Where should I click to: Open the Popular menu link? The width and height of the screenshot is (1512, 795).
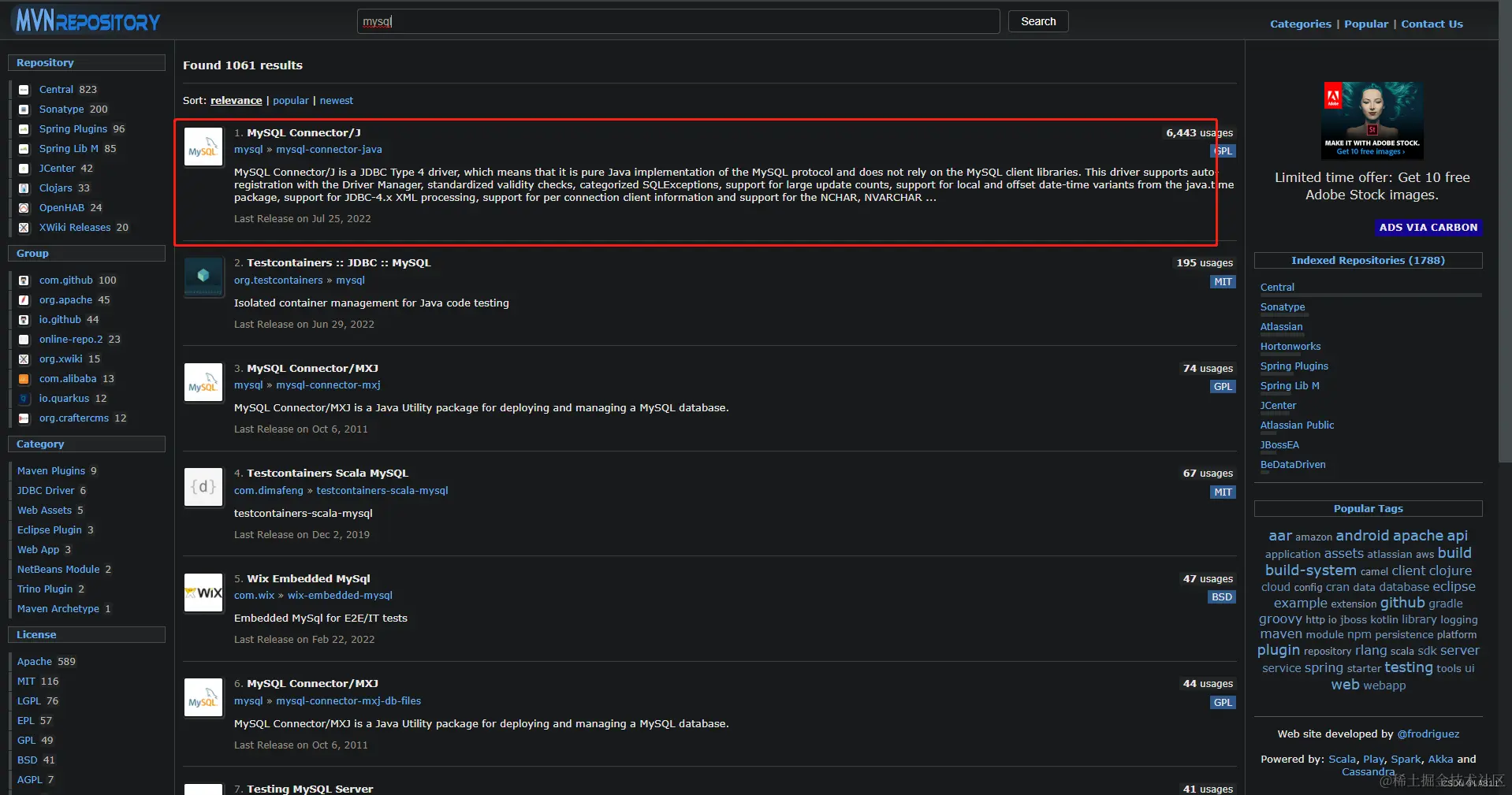click(x=1365, y=24)
